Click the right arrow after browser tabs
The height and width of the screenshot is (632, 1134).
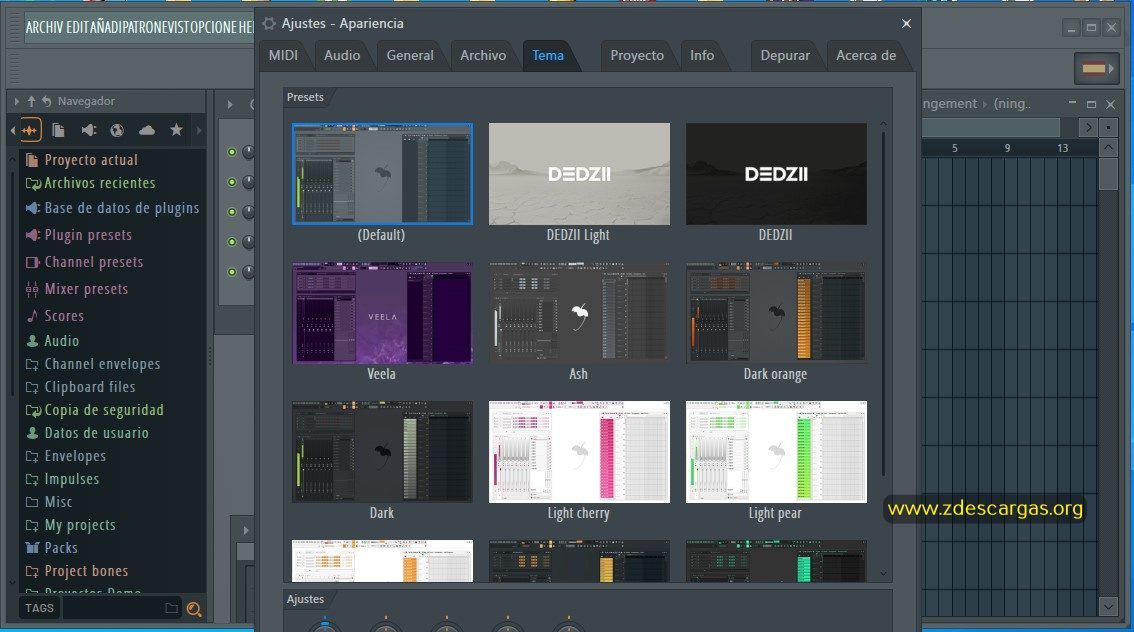(199, 131)
